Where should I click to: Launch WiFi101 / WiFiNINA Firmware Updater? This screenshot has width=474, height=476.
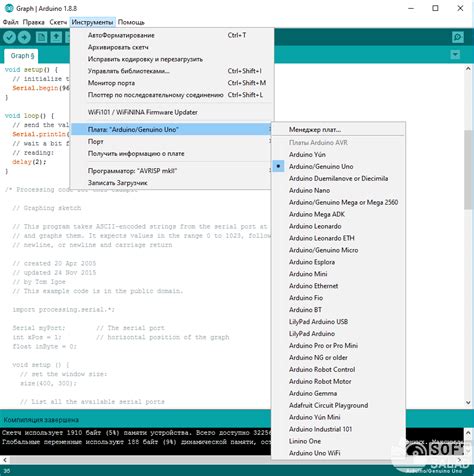[172, 112]
